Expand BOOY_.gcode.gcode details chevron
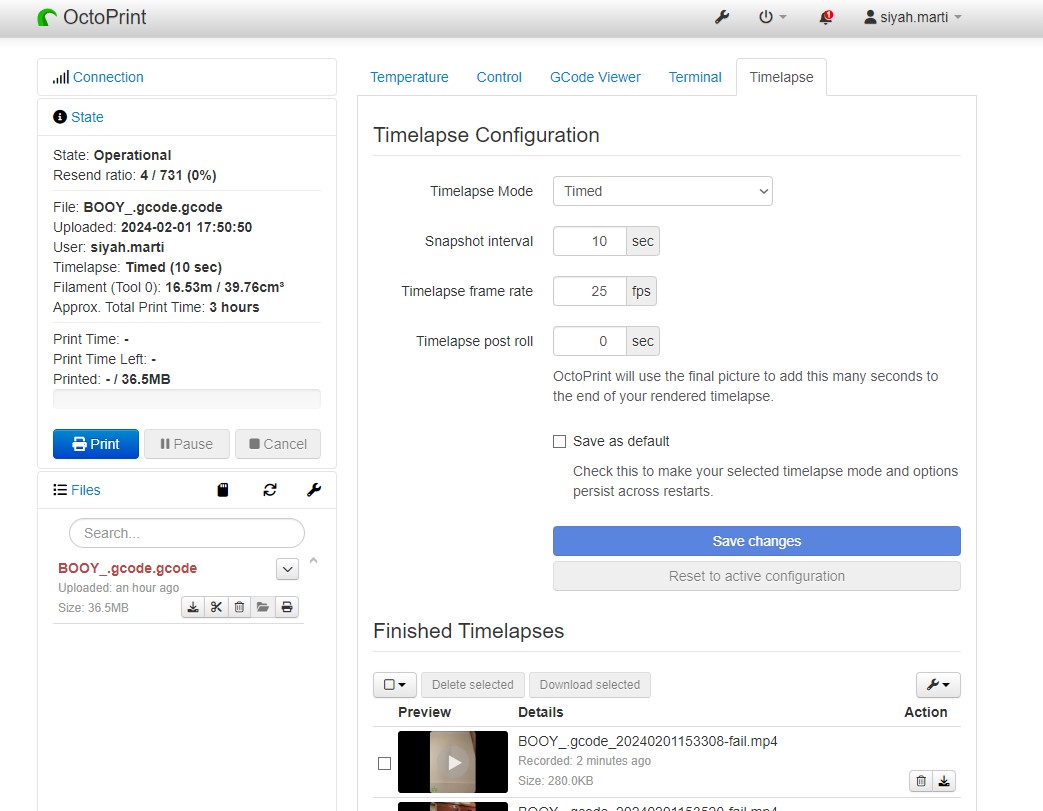This screenshot has width=1043, height=811. pos(287,569)
